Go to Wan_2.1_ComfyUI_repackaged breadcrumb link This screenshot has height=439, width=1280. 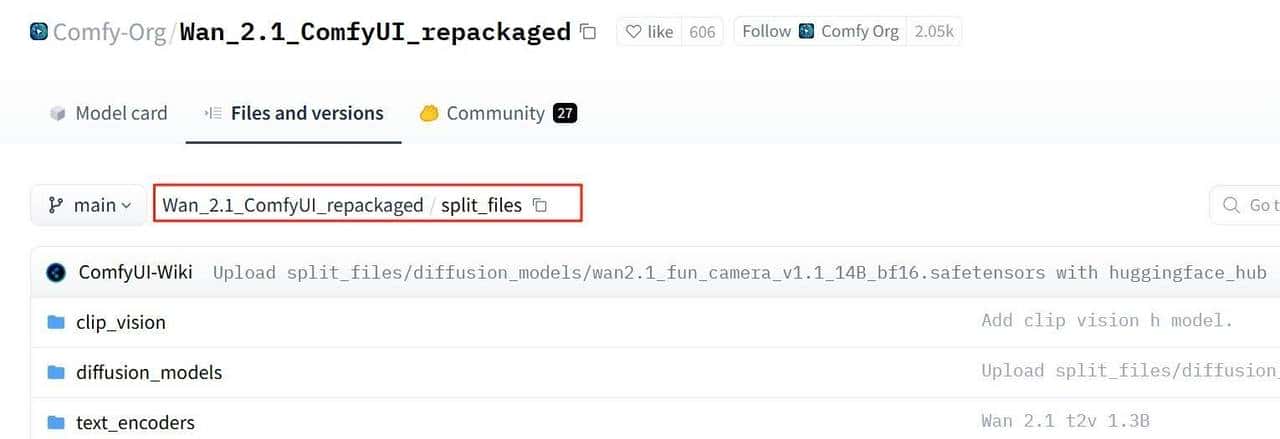click(x=293, y=205)
